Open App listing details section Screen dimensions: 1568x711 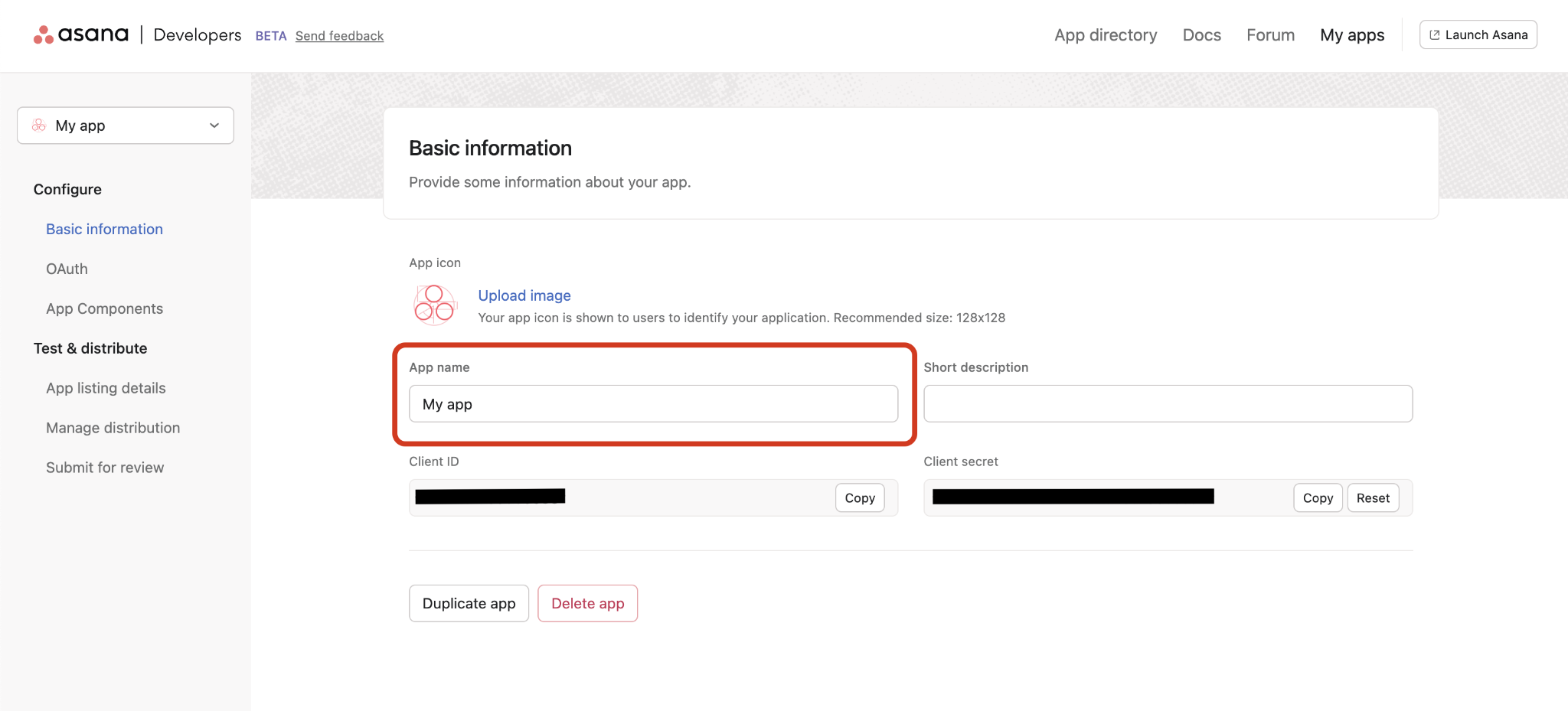tap(106, 388)
